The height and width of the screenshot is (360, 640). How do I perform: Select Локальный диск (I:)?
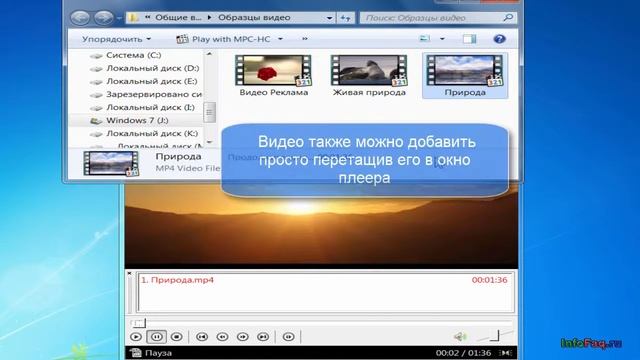click(150, 107)
